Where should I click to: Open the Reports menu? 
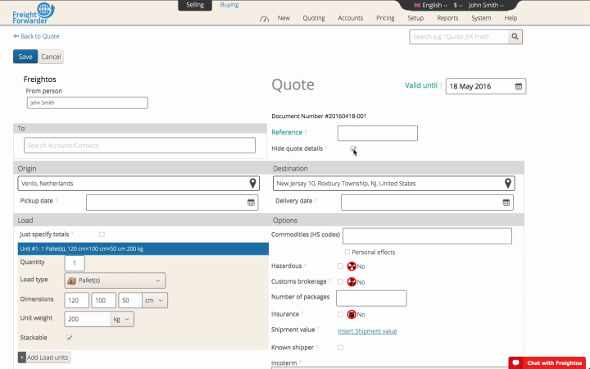447,18
